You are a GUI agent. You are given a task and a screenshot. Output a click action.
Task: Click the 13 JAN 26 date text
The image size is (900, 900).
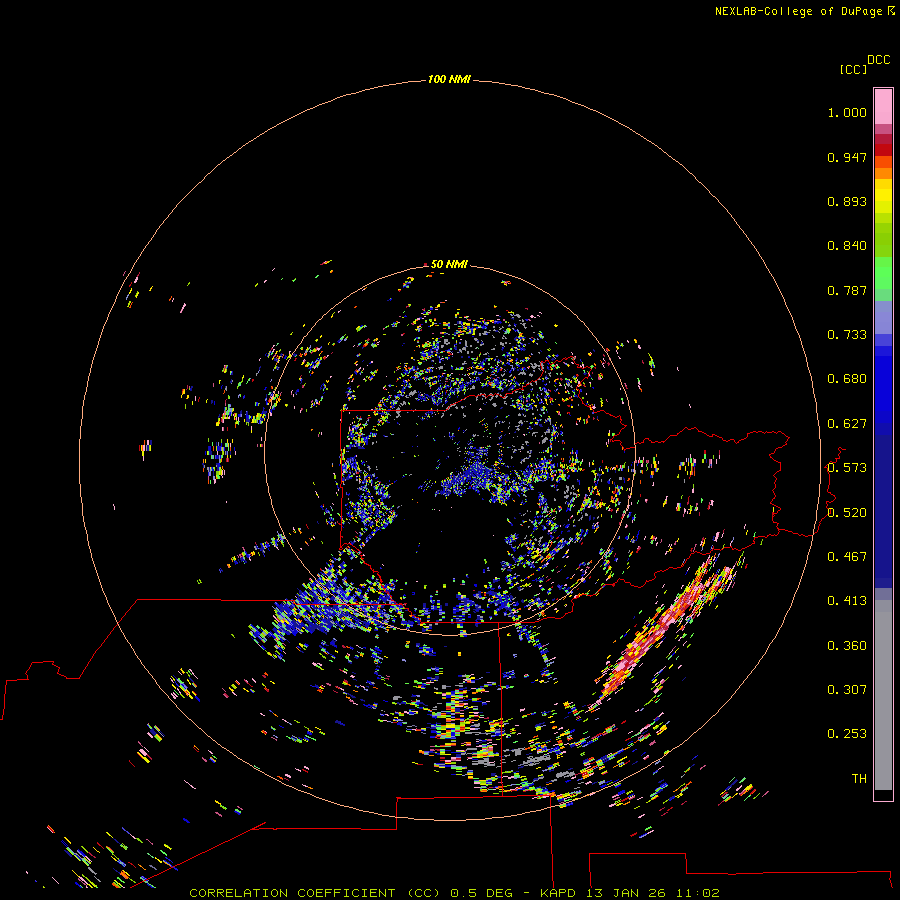coord(624,893)
